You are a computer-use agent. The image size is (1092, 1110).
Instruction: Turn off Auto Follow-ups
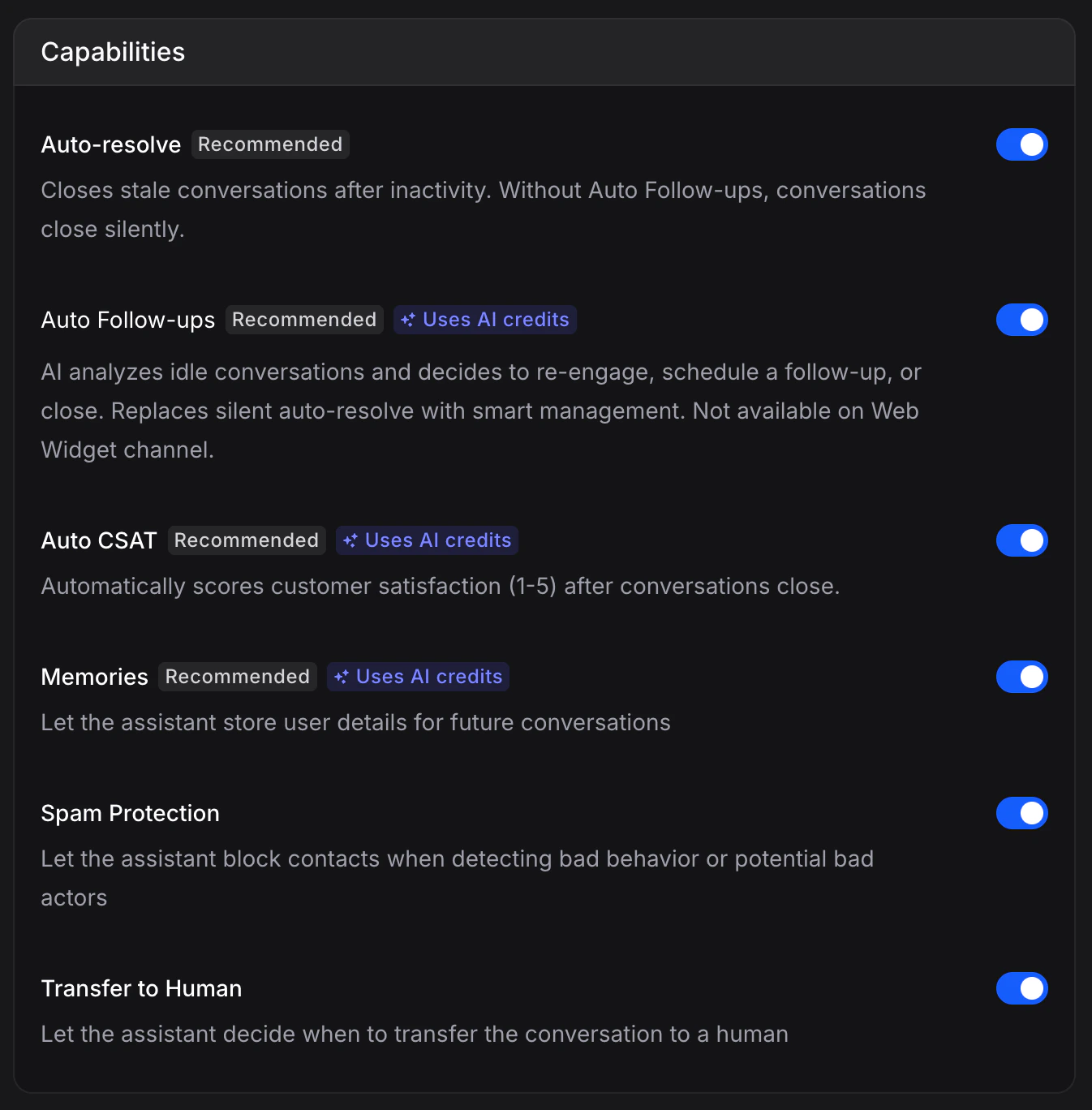[x=1022, y=320]
